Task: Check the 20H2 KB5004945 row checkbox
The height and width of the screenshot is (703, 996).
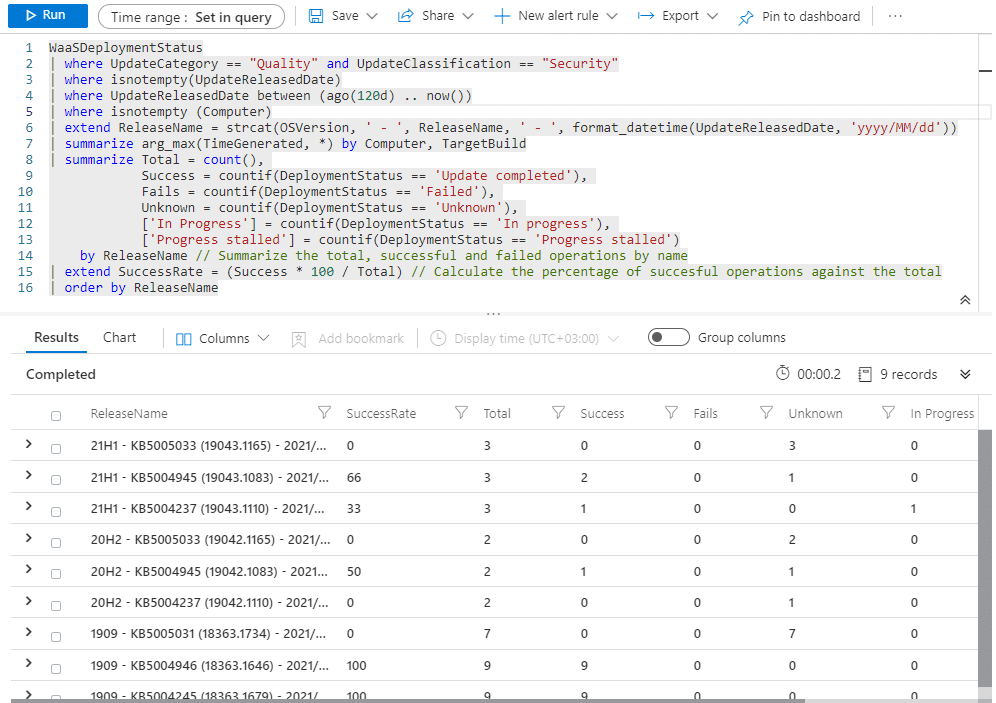Action: tap(56, 574)
